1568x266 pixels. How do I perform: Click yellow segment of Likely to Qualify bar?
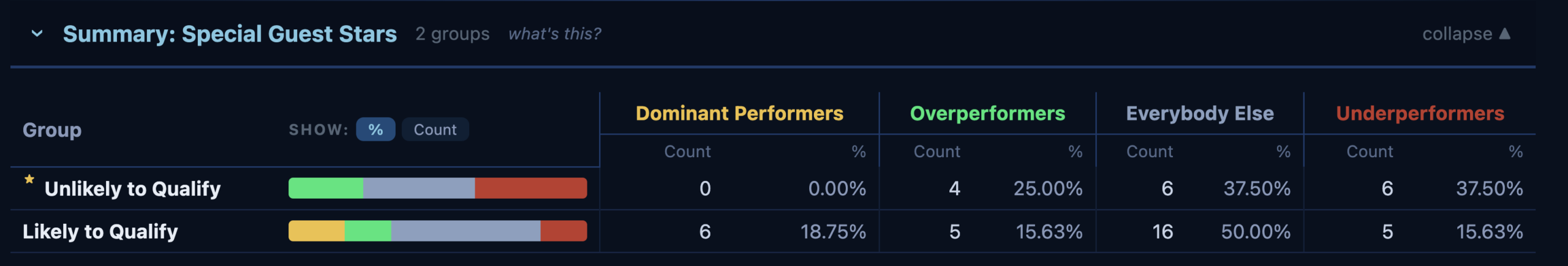(317, 231)
